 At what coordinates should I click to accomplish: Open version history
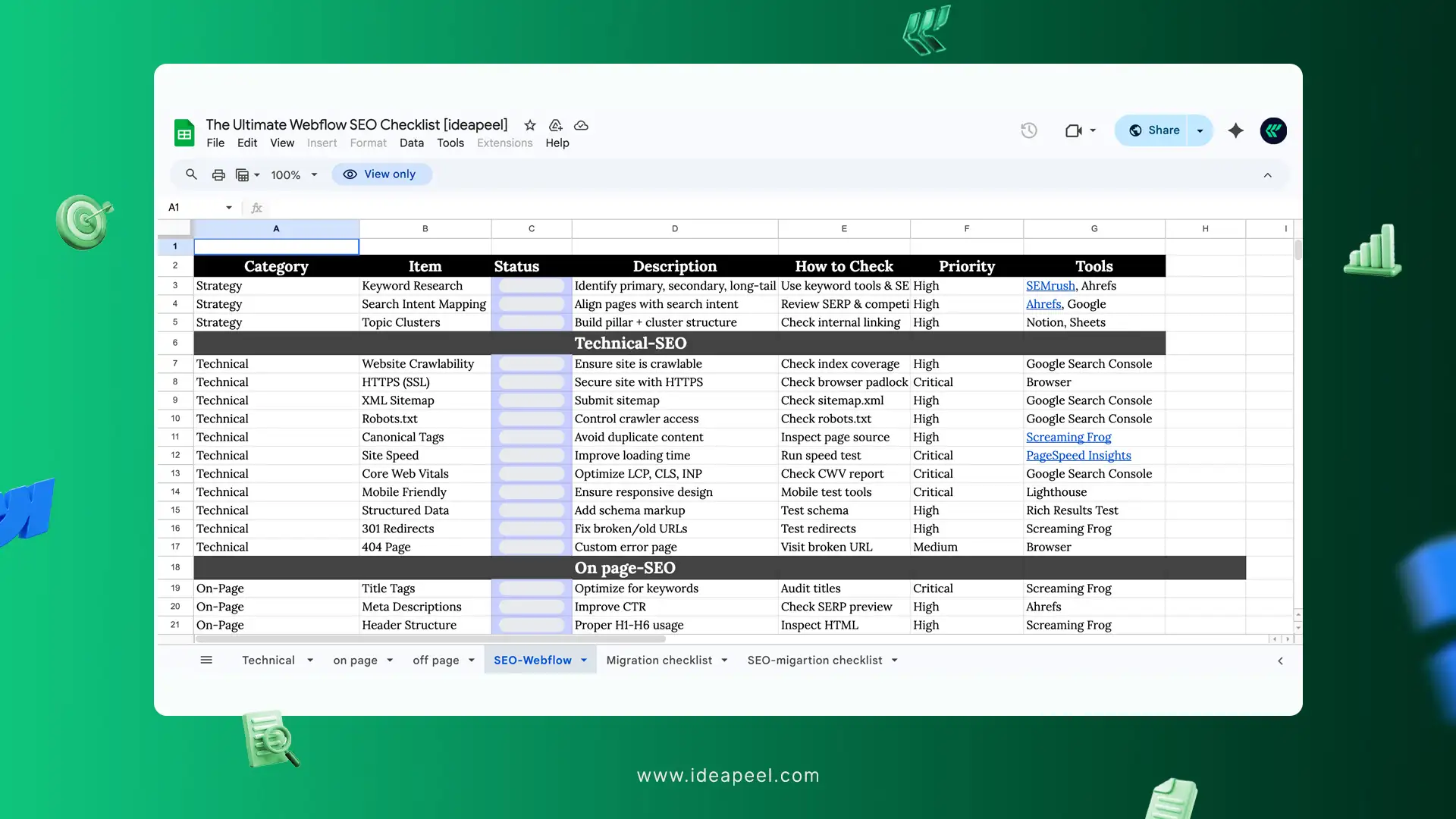(1028, 130)
